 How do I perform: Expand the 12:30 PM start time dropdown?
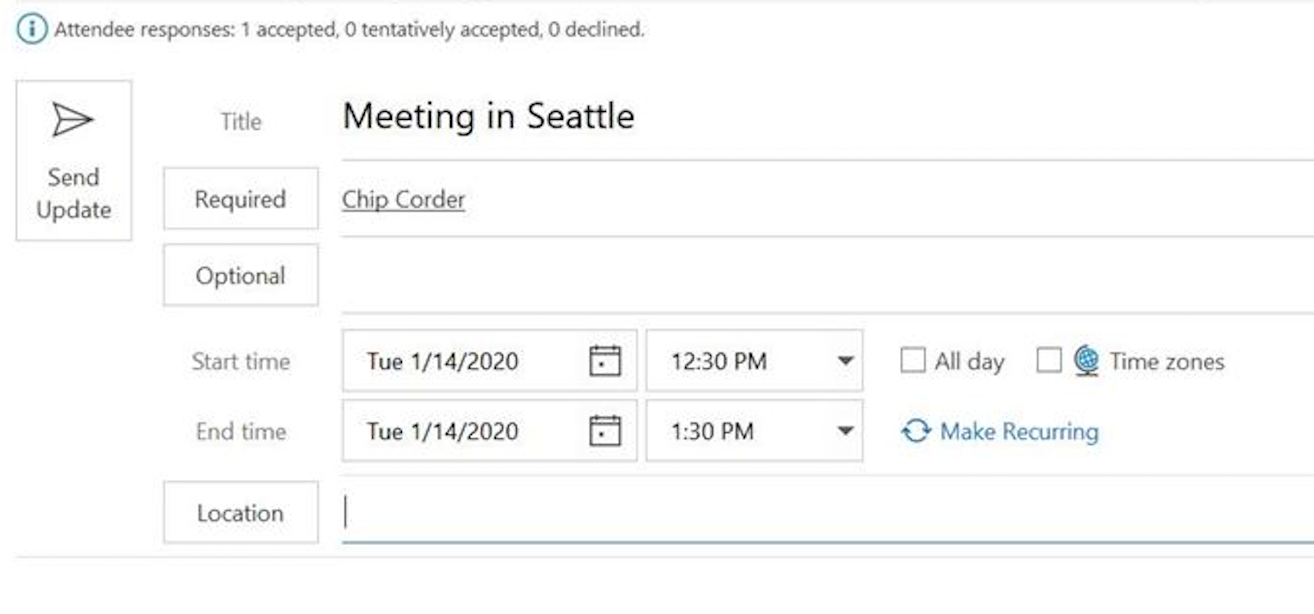[x=845, y=361]
